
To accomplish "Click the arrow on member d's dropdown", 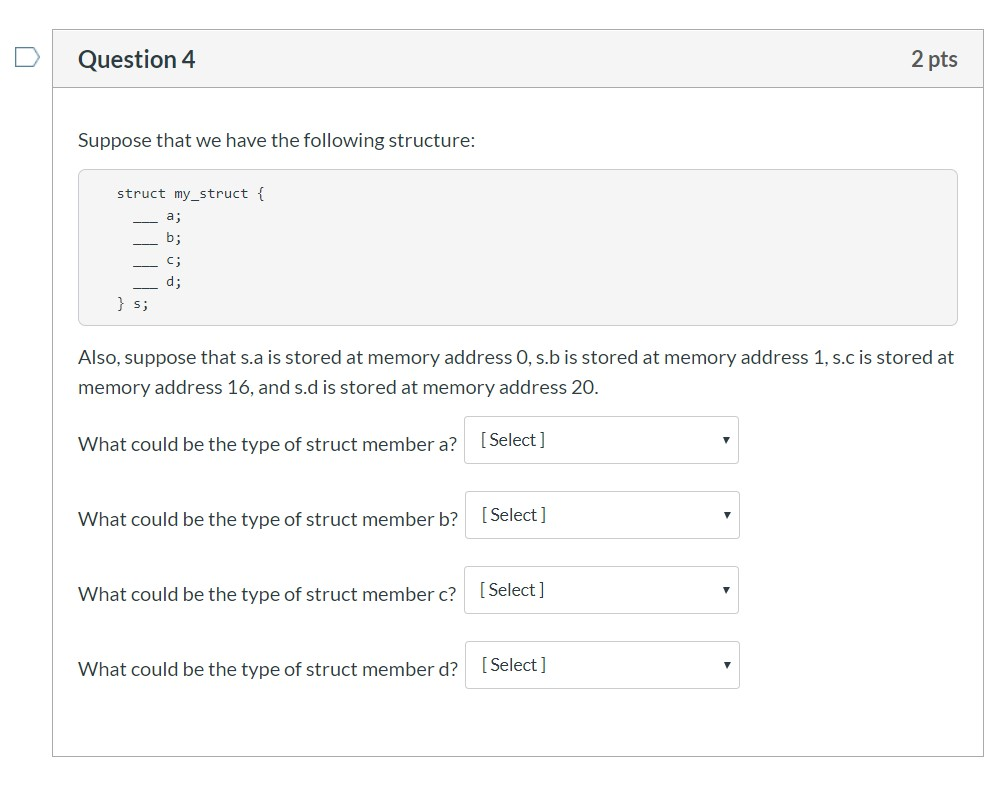I will [726, 665].
